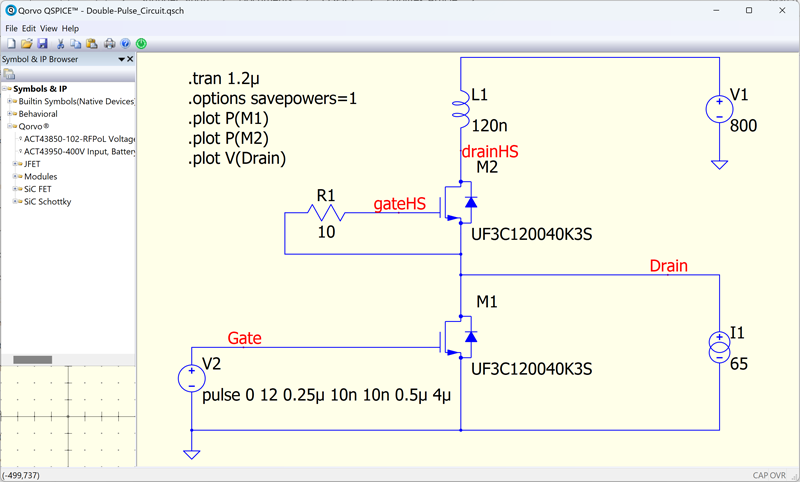Collapse the Qorvo folder
The image size is (800, 482).
9,126
